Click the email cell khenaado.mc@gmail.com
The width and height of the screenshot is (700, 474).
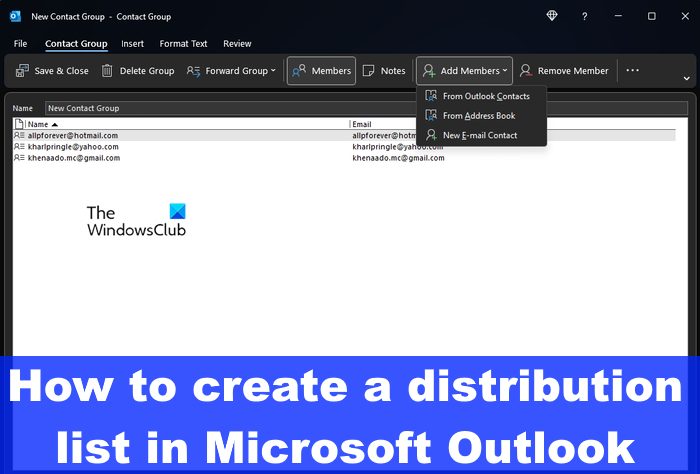398,158
